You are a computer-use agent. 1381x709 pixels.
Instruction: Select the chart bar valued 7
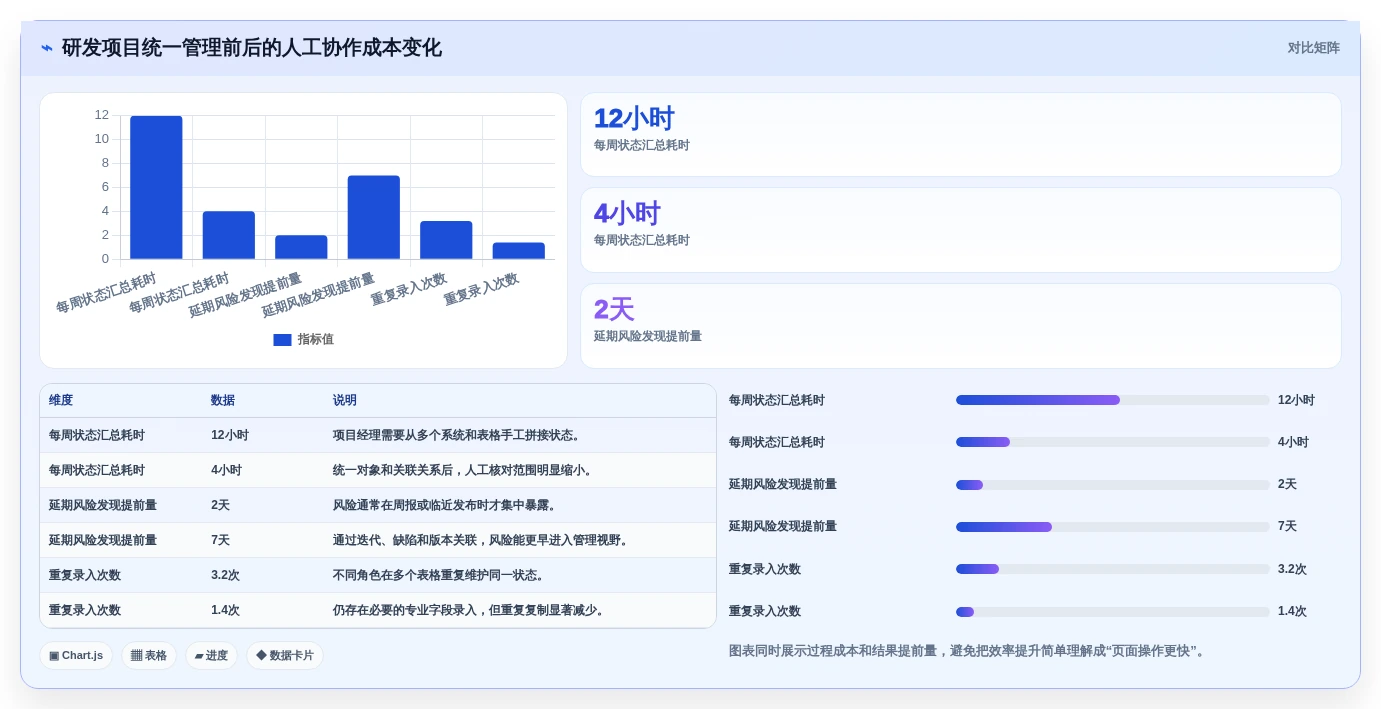point(374,218)
